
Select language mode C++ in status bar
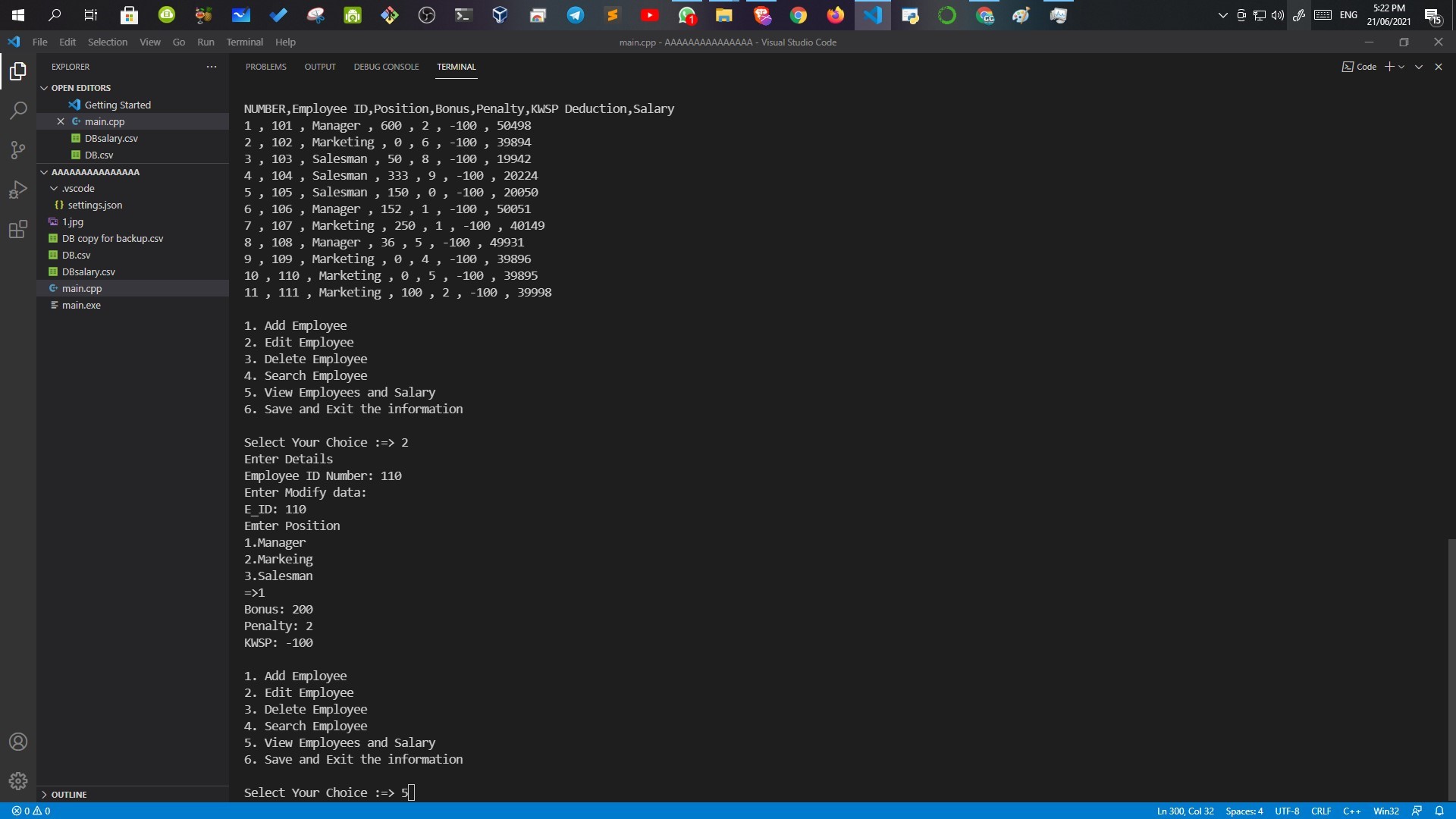tap(1352, 811)
